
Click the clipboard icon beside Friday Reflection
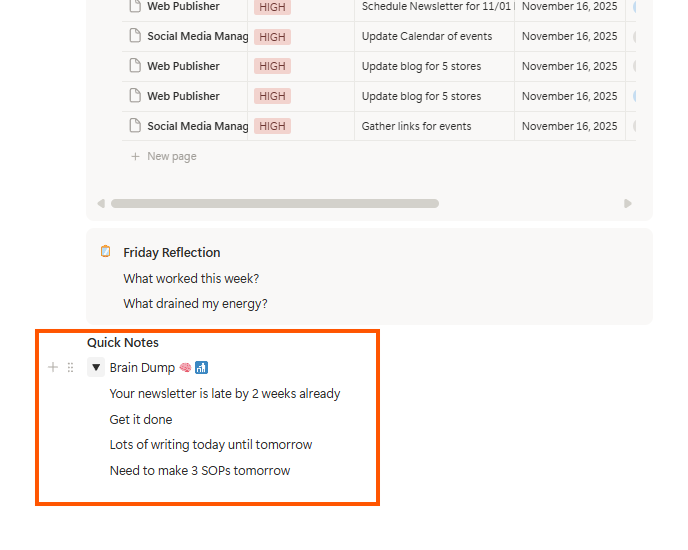(106, 252)
